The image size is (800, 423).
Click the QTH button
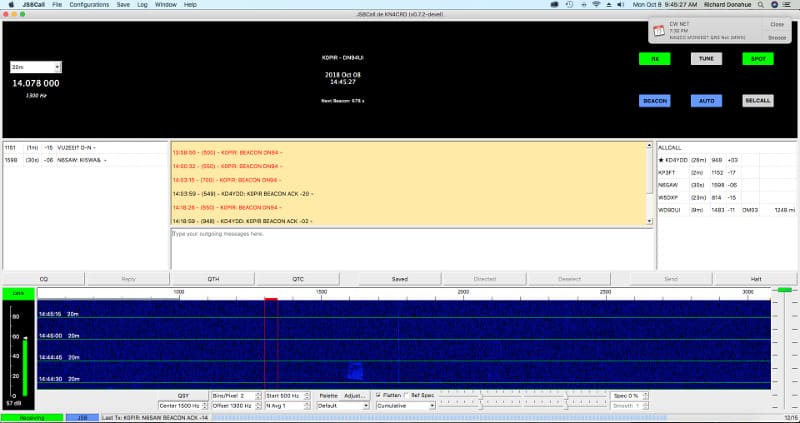(x=213, y=279)
